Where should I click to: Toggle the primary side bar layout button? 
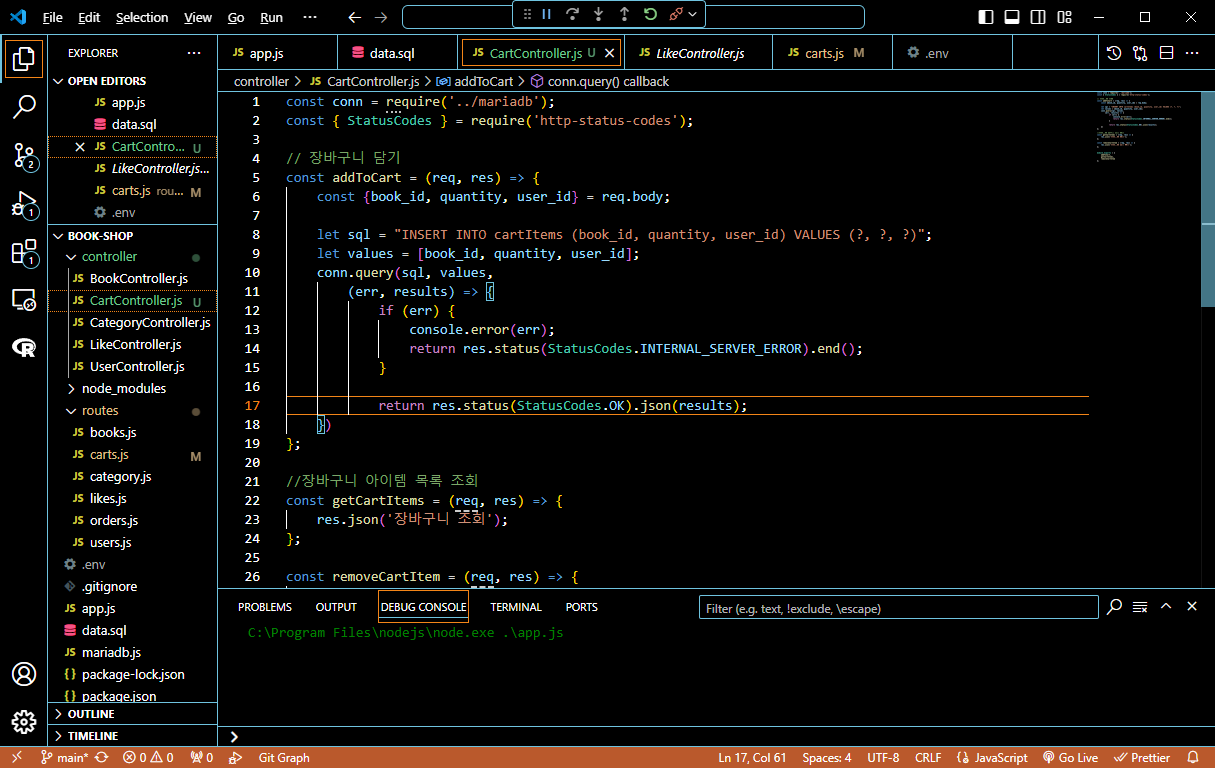986,17
